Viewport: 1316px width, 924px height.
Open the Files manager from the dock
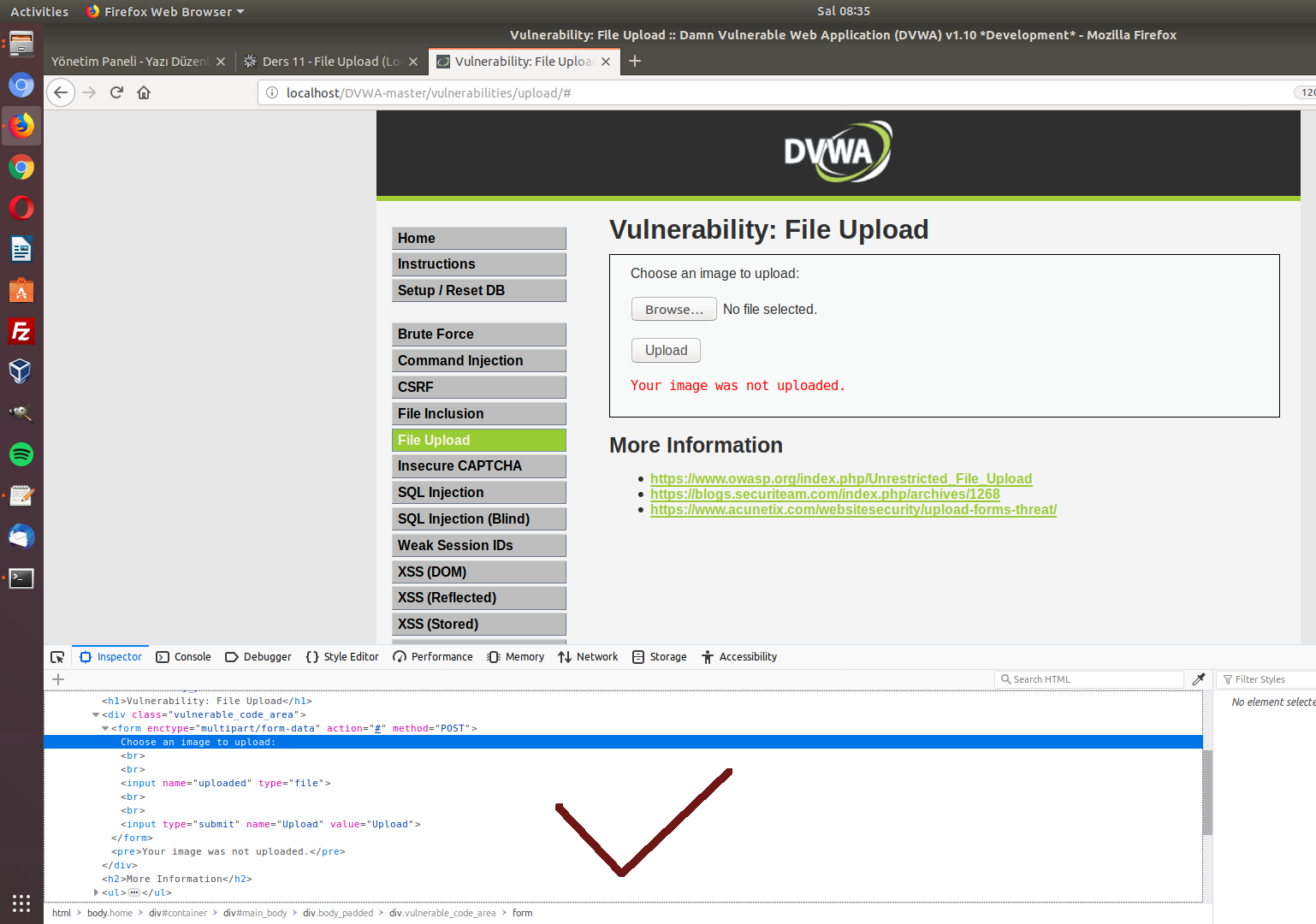coord(21,44)
